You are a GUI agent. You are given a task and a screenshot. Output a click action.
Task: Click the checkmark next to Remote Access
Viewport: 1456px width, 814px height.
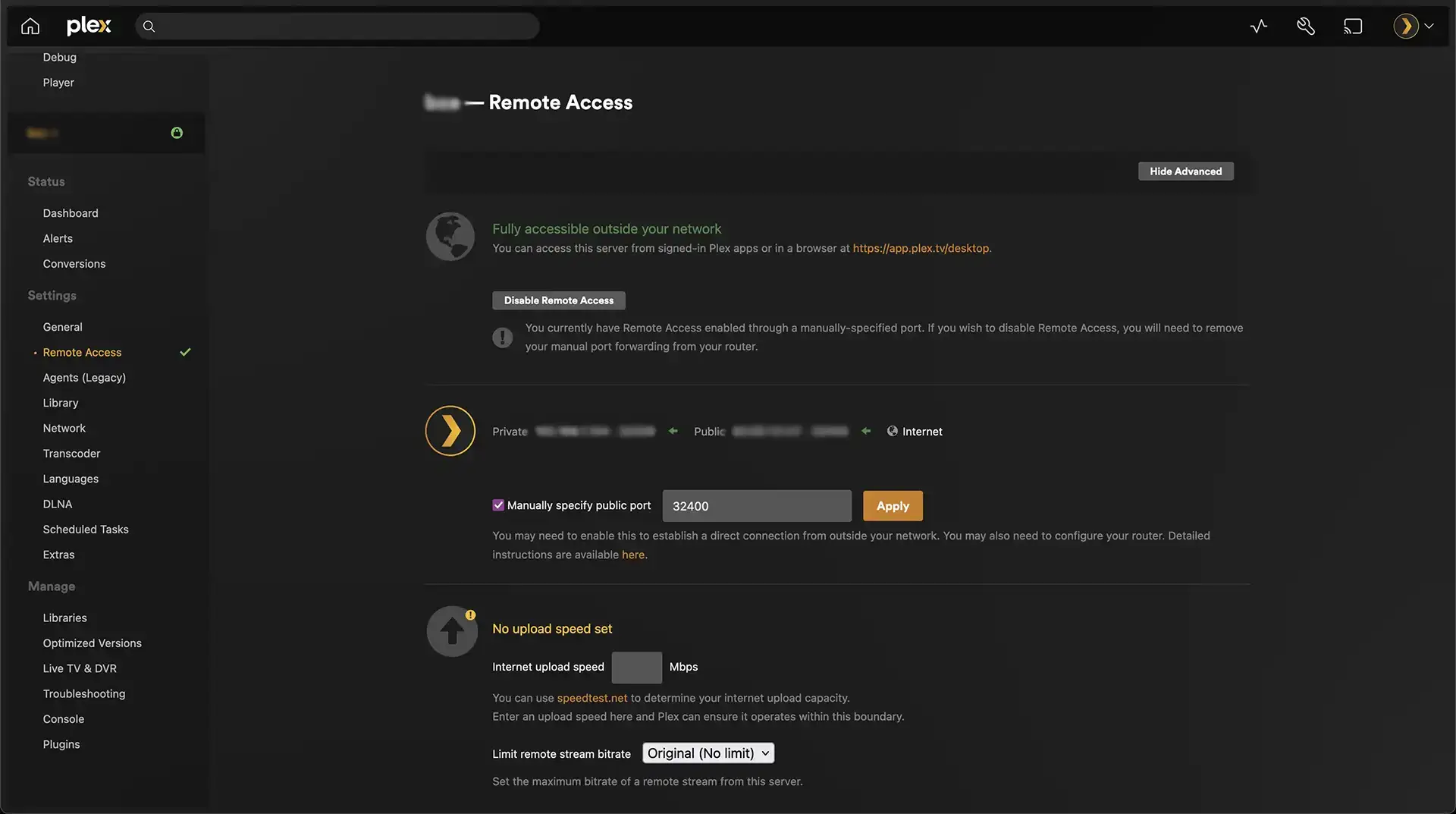coord(184,352)
